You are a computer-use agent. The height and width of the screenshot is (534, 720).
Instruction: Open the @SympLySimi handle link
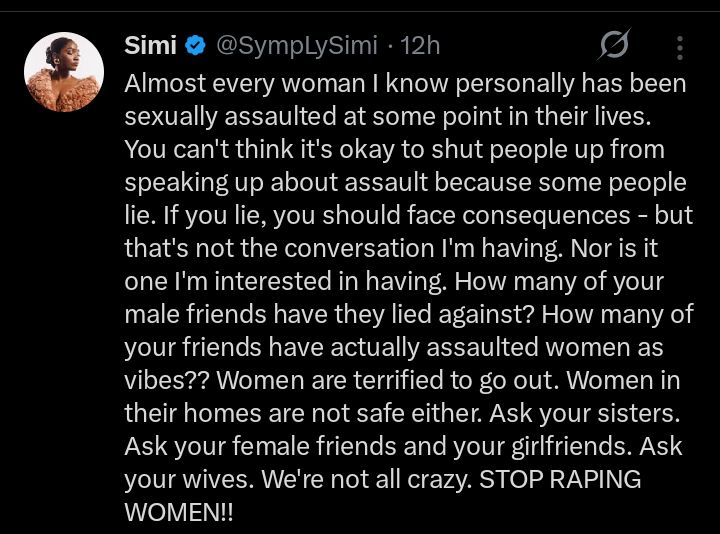(x=298, y=46)
